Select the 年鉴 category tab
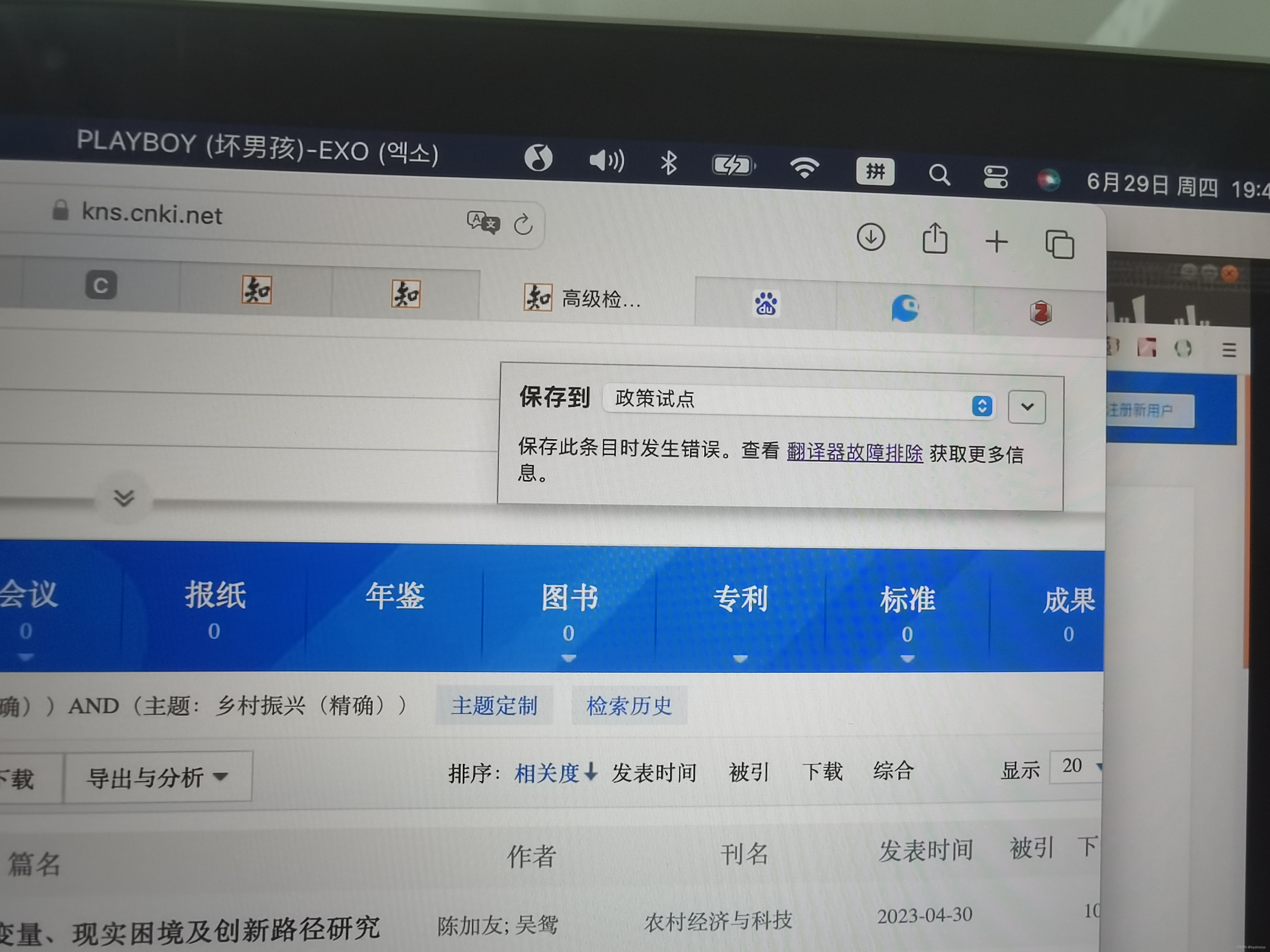Screen dimensions: 1270x952 point(395,596)
